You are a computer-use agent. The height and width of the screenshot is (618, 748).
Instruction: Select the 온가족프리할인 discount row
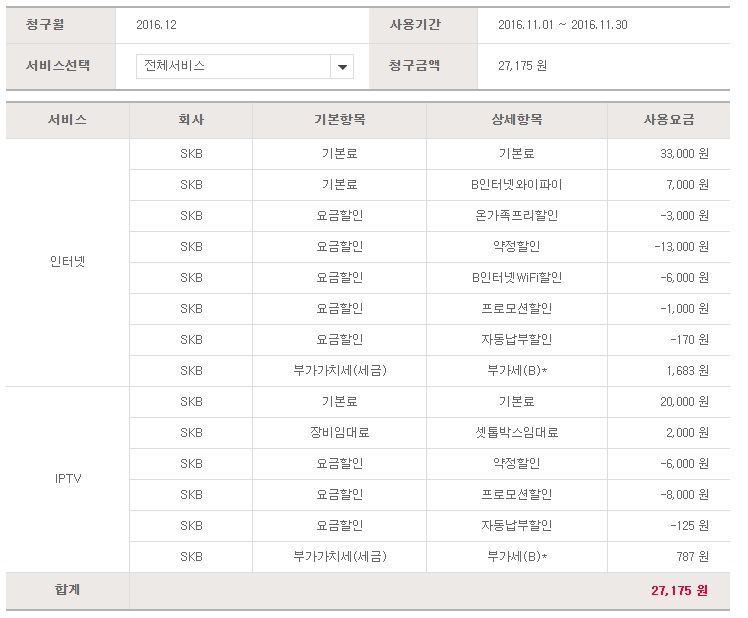(x=516, y=216)
